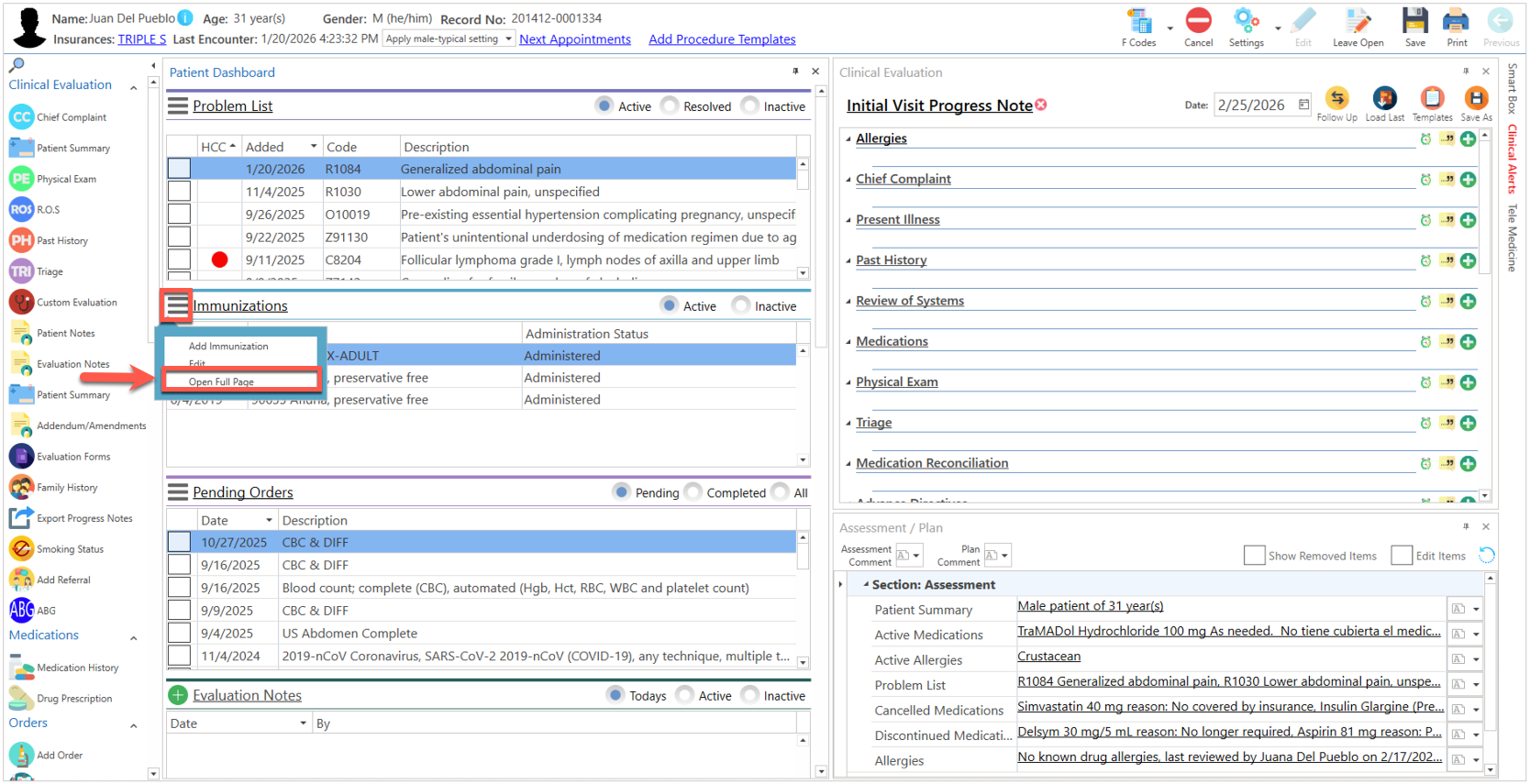The image size is (1530, 784).
Task: Click the Follow Up icon
Action: (x=1336, y=98)
